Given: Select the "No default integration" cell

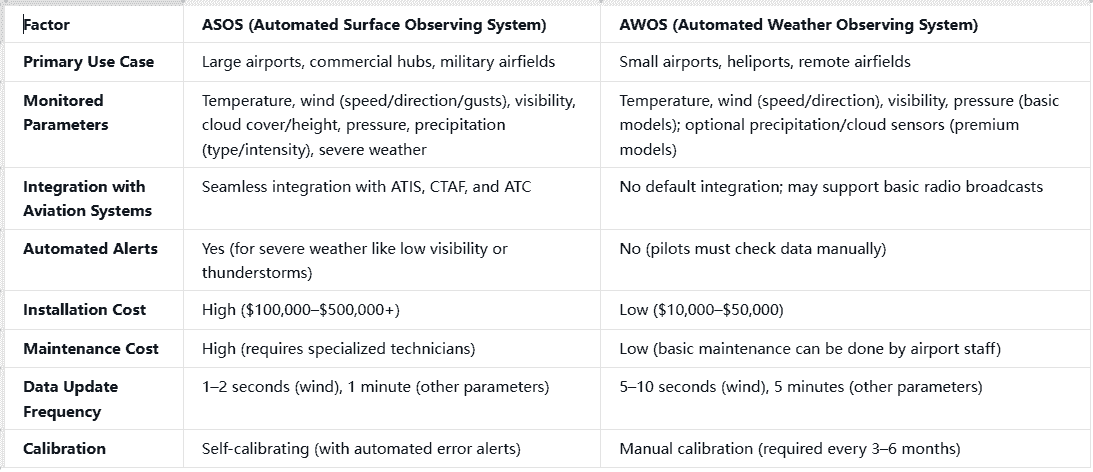Looking at the screenshot, I should tap(831, 187).
